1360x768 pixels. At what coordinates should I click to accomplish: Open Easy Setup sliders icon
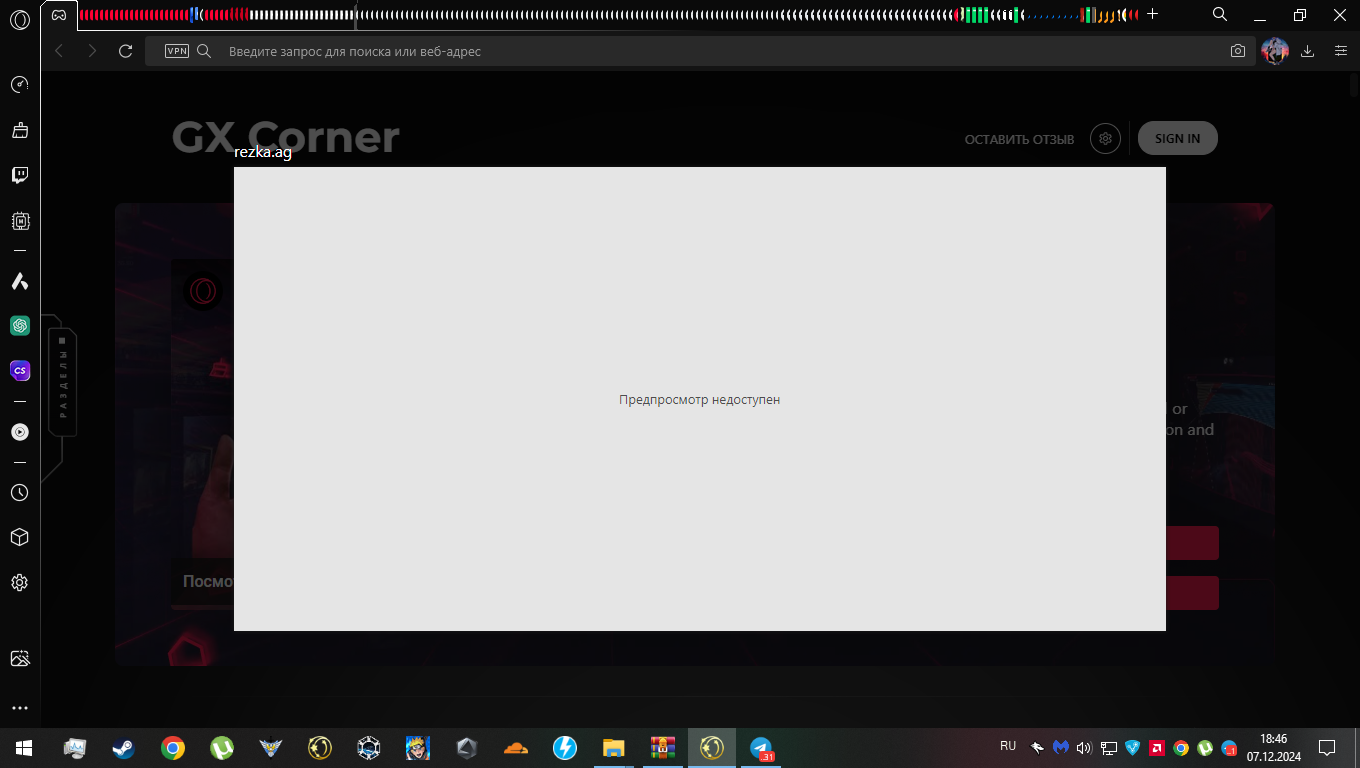pyautogui.click(x=1341, y=51)
